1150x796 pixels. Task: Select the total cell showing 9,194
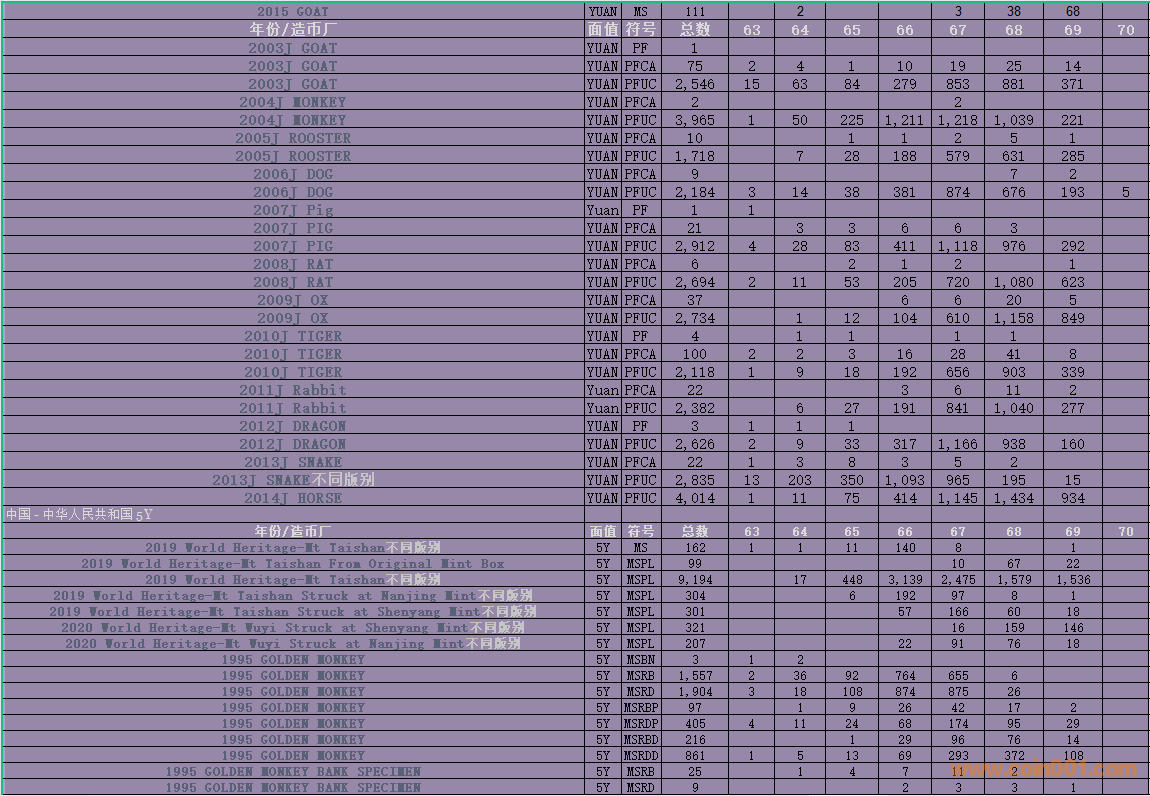click(x=694, y=580)
